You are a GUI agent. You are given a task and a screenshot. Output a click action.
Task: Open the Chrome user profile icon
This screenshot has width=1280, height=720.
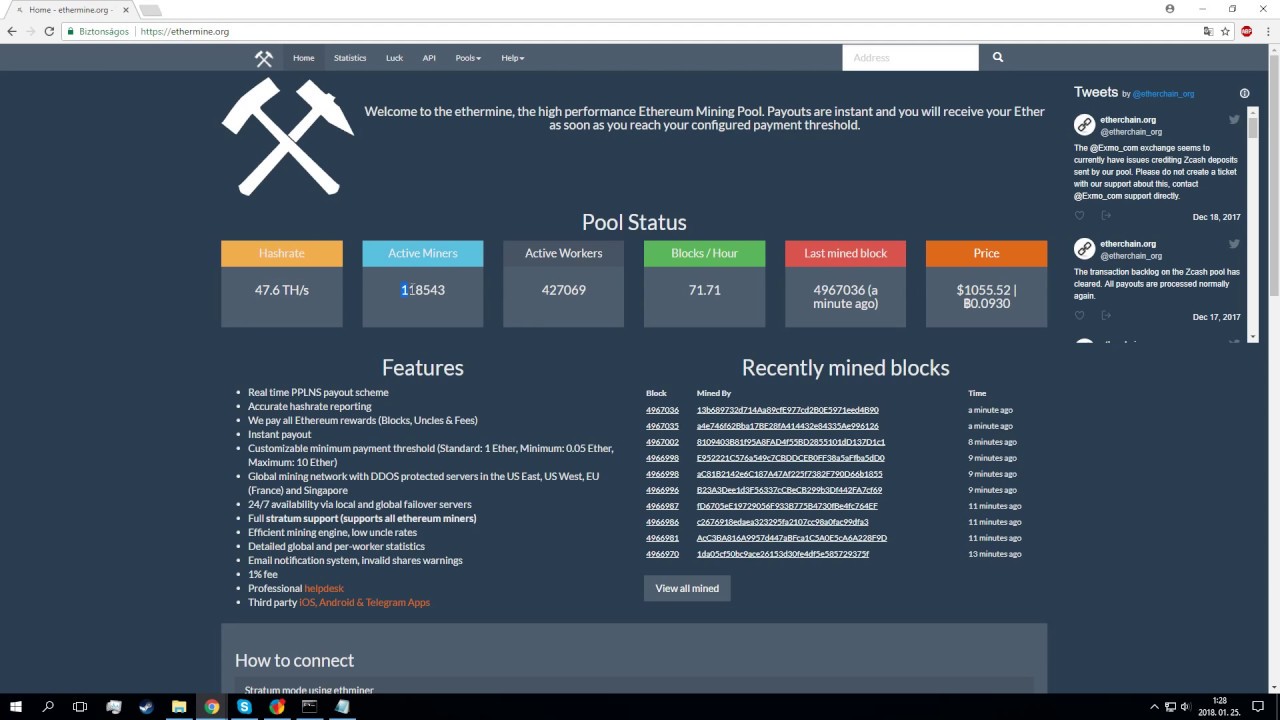click(x=1170, y=8)
